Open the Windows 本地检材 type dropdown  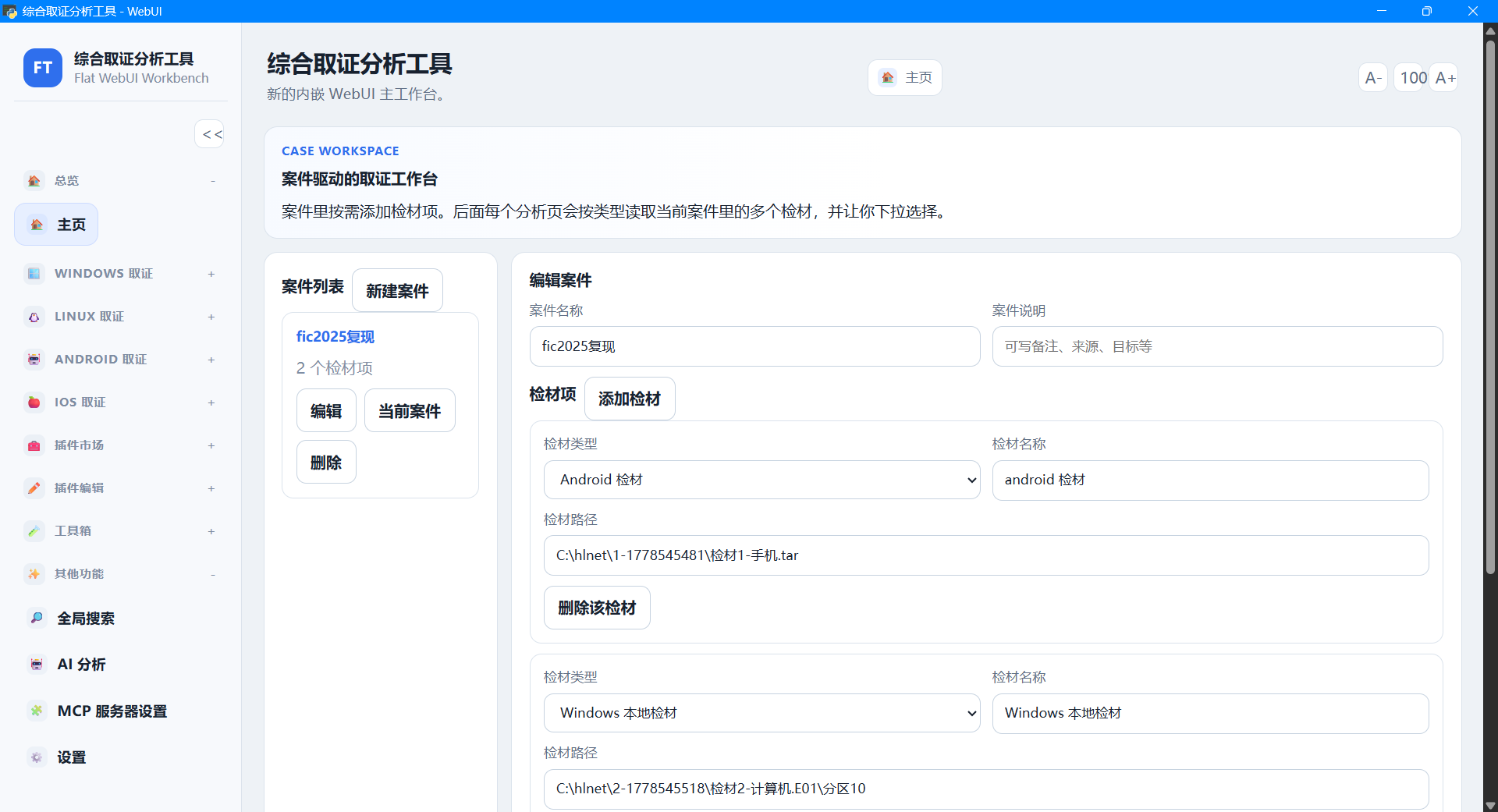pyautogui.click(x=761, y=713)
